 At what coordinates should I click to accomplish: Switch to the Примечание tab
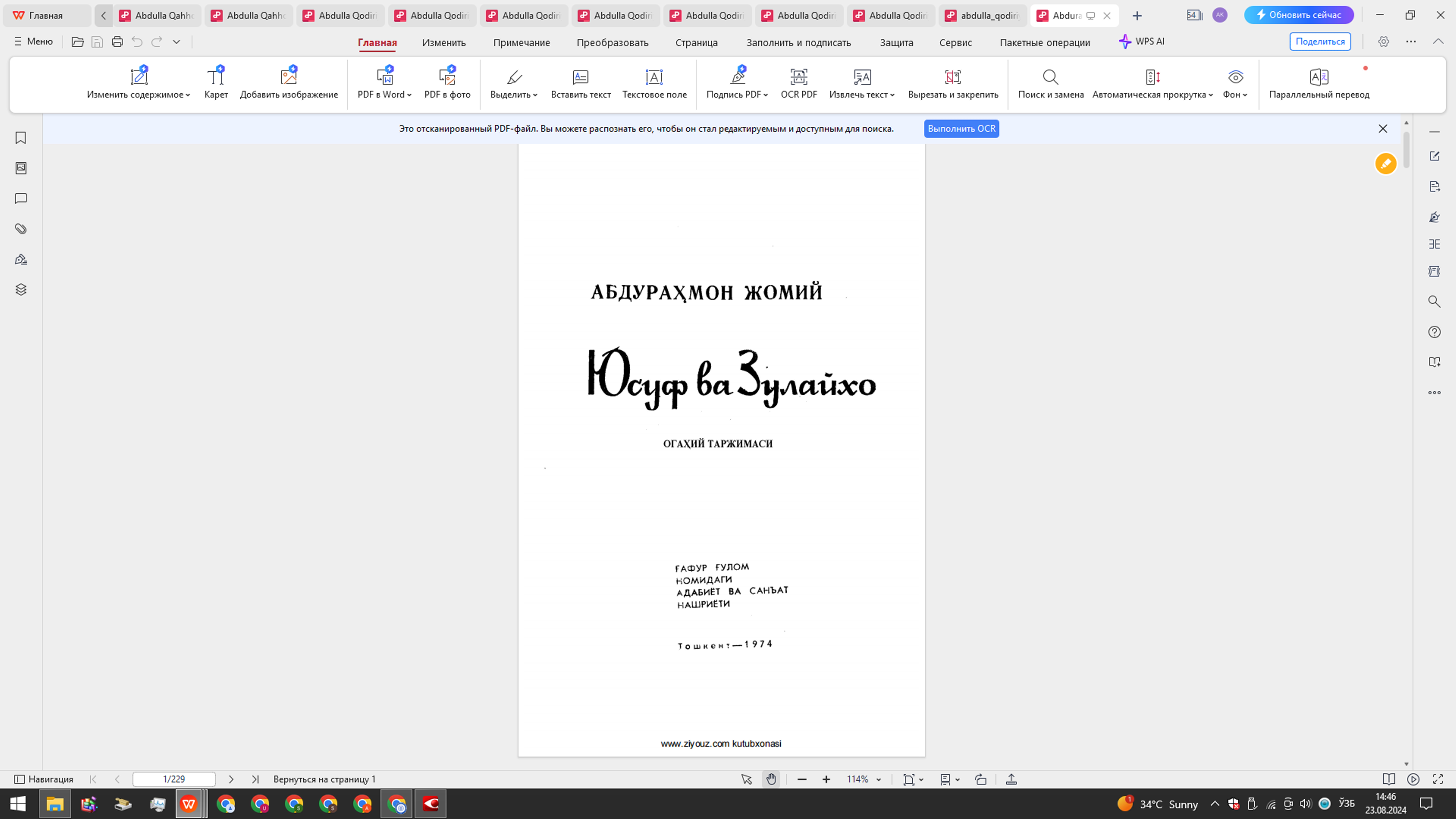(x=521, y=42)
